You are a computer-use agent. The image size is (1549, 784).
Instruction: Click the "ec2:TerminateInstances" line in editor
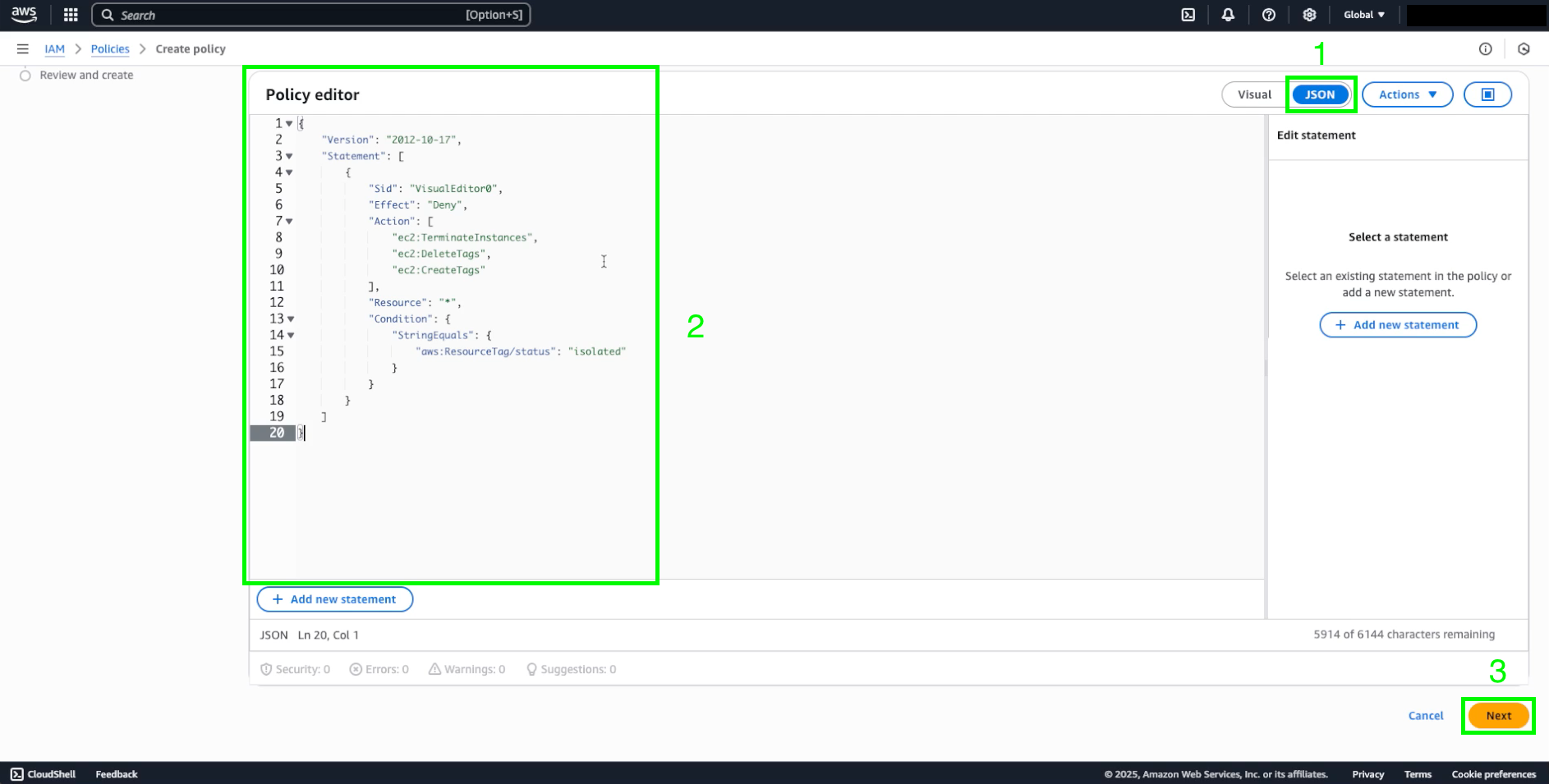(x=465, y=238)
